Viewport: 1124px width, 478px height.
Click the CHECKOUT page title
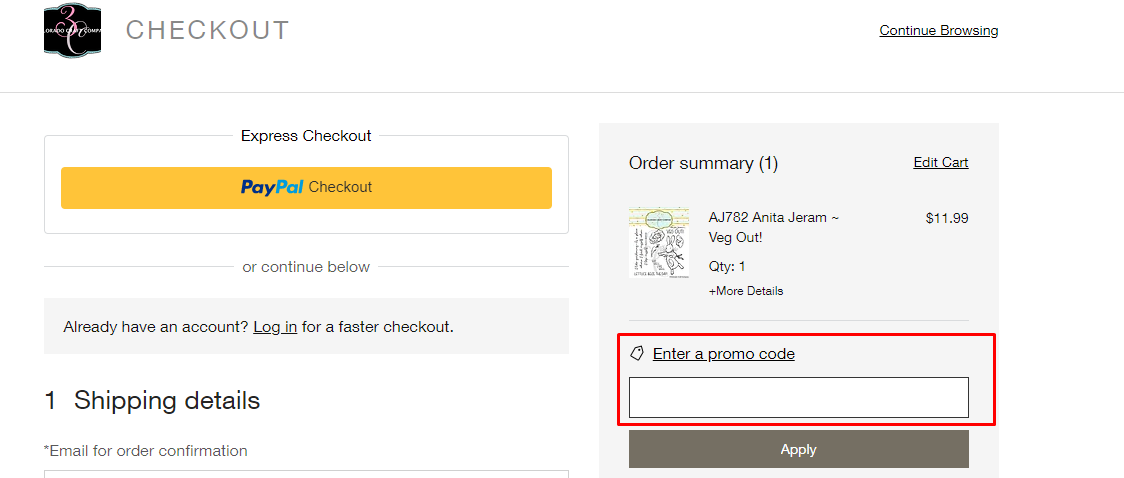click(207, 30)
